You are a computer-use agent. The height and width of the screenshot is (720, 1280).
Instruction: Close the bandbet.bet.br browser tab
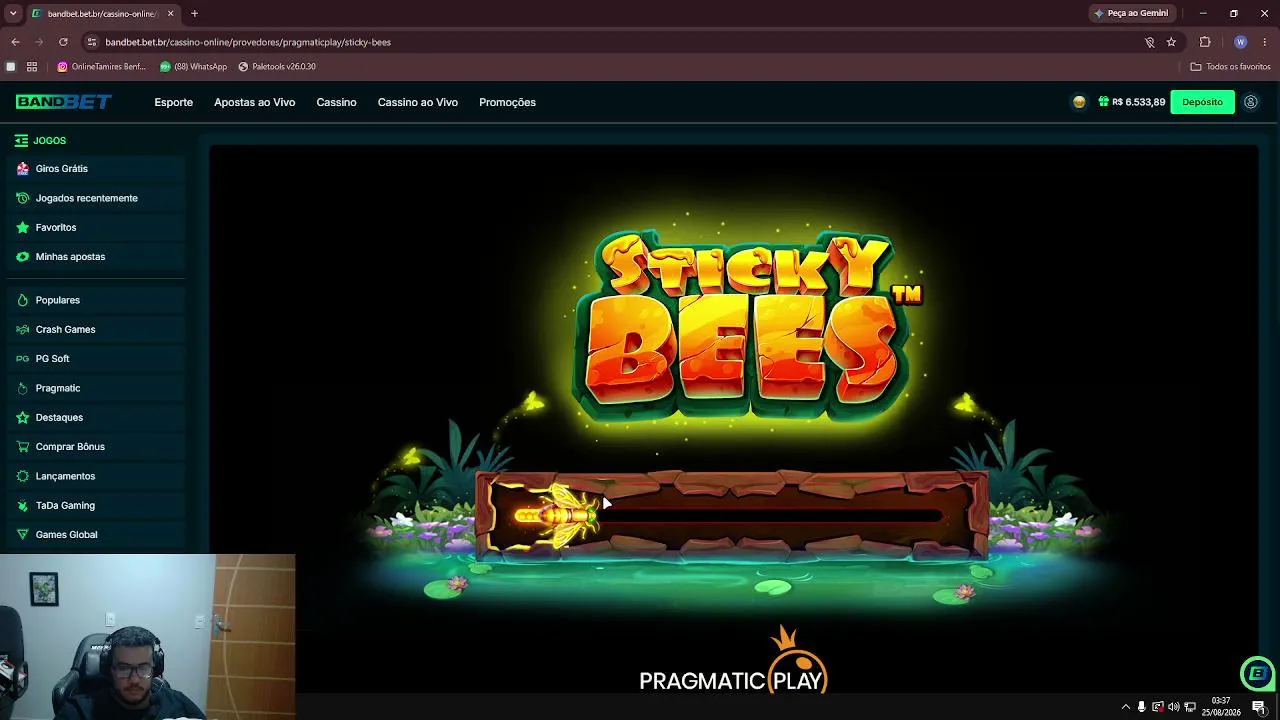pos(170,14)
